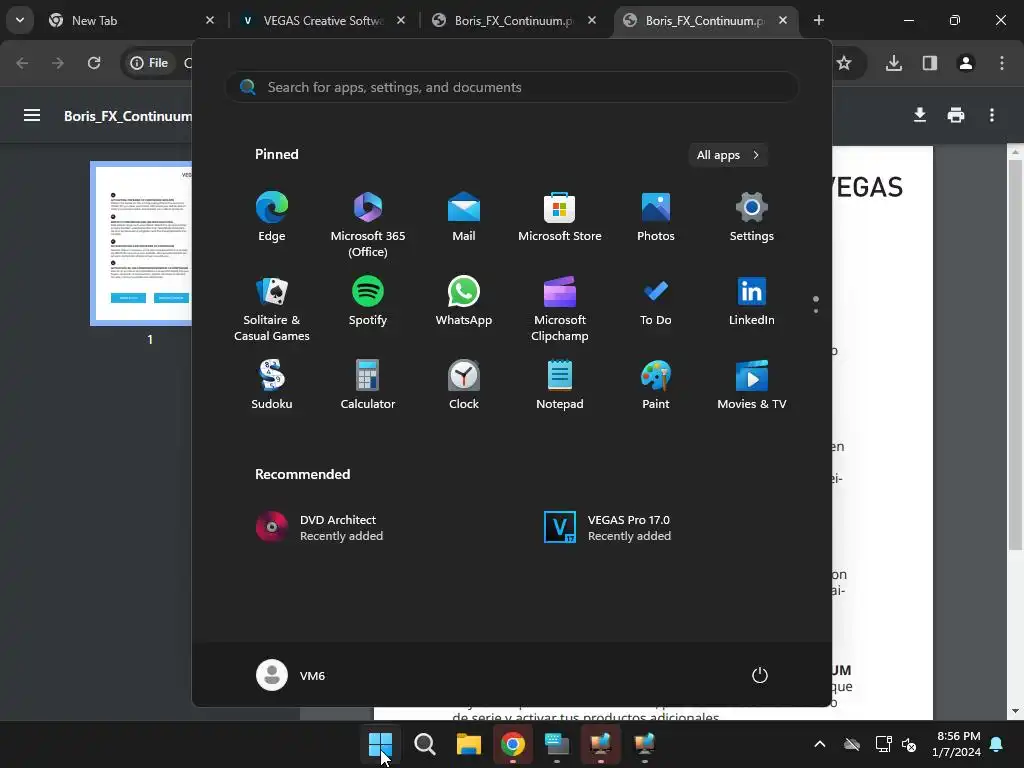The image size is (1024, 768).
Task: Open Settings from pinned apps
Action: pyautogui.click(x=752, y=217)
